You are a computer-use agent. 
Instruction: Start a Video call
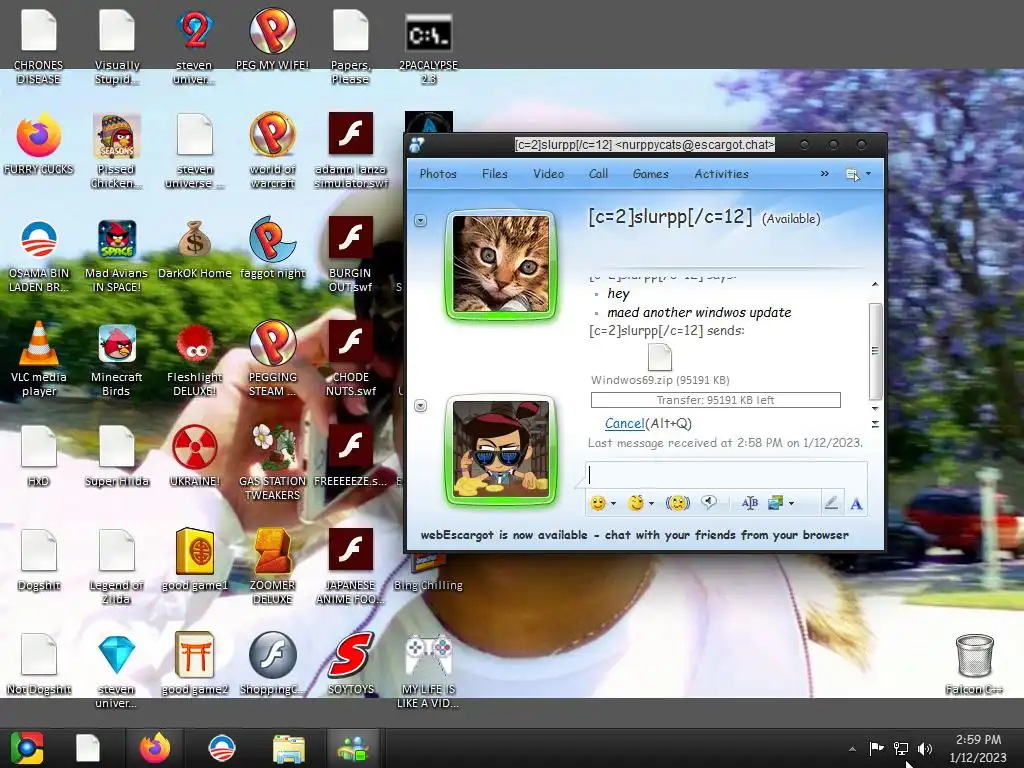coord(548,174)
